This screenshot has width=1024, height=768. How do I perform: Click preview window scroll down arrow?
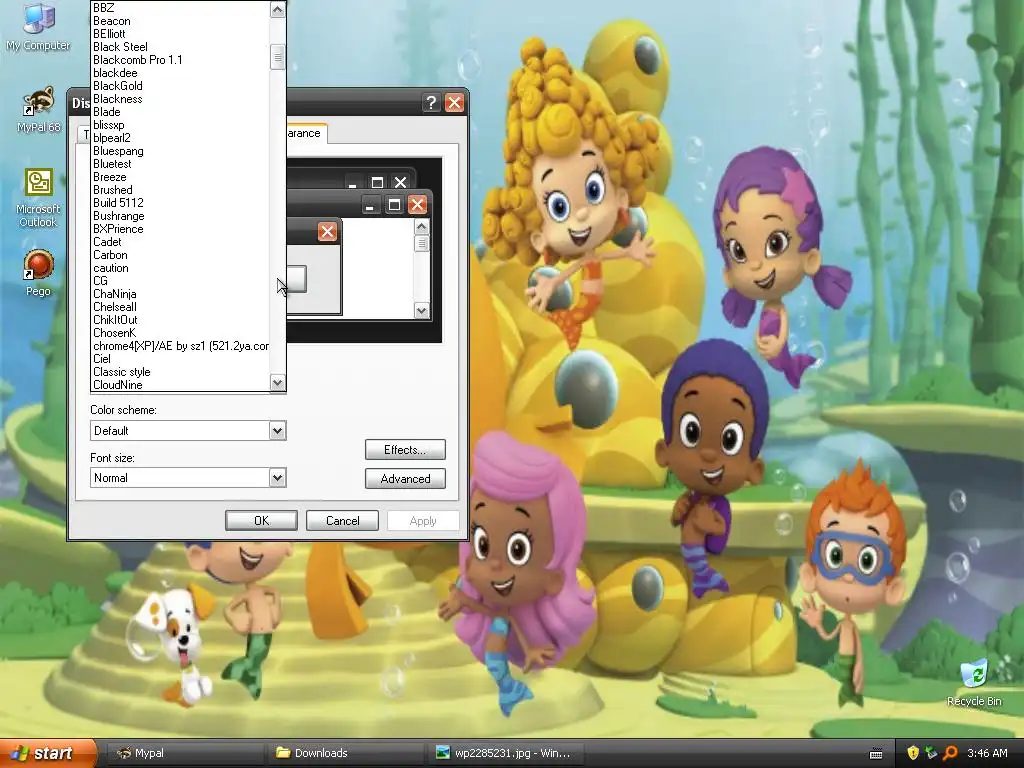coord(422,310)
